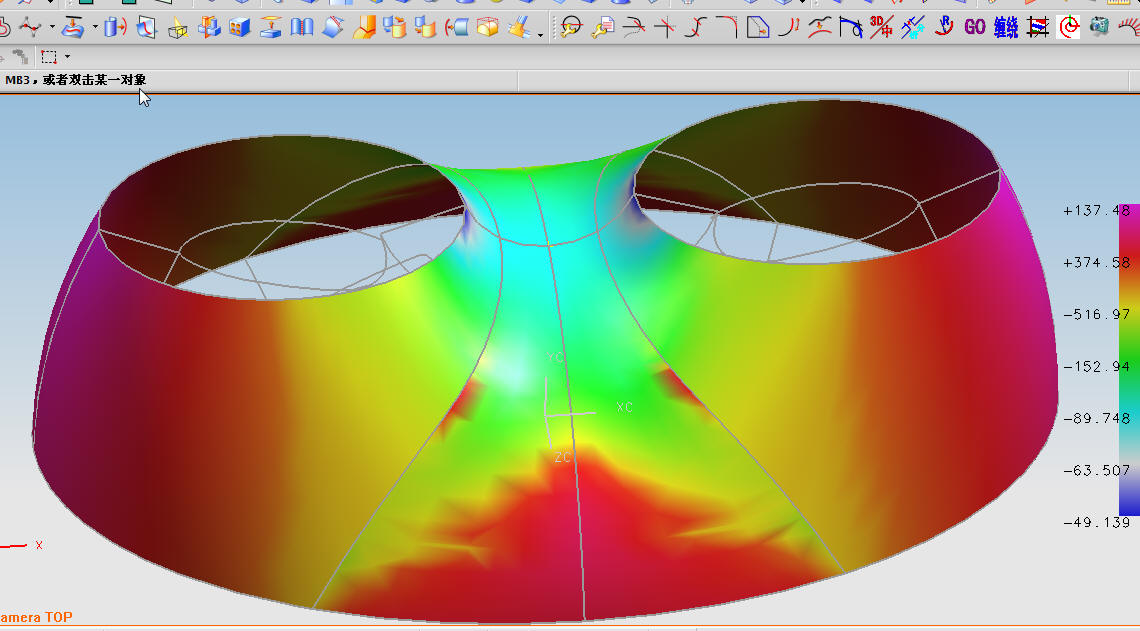Click the second blue and yellow replace face icon

coord(425,28)
